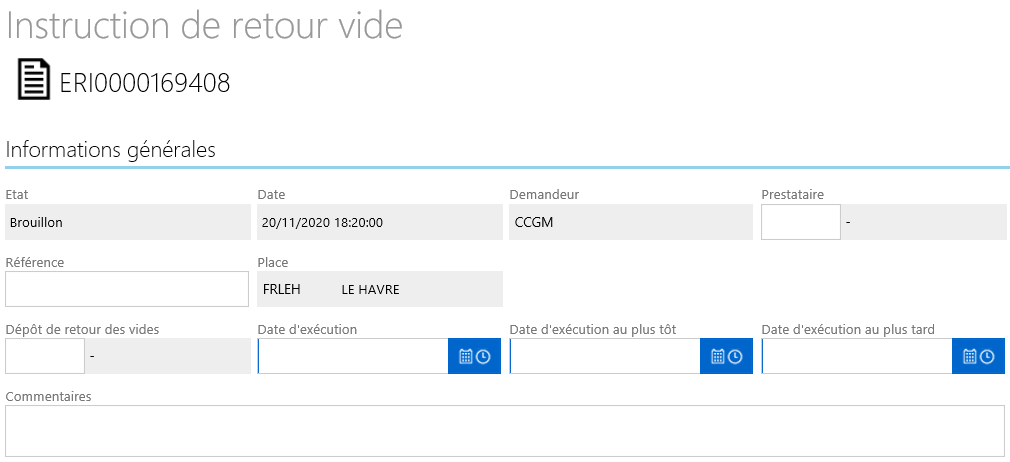Click the Date field showing 20/11/2020 18:20:00
1010x462 pixels.
coord(380,222)
